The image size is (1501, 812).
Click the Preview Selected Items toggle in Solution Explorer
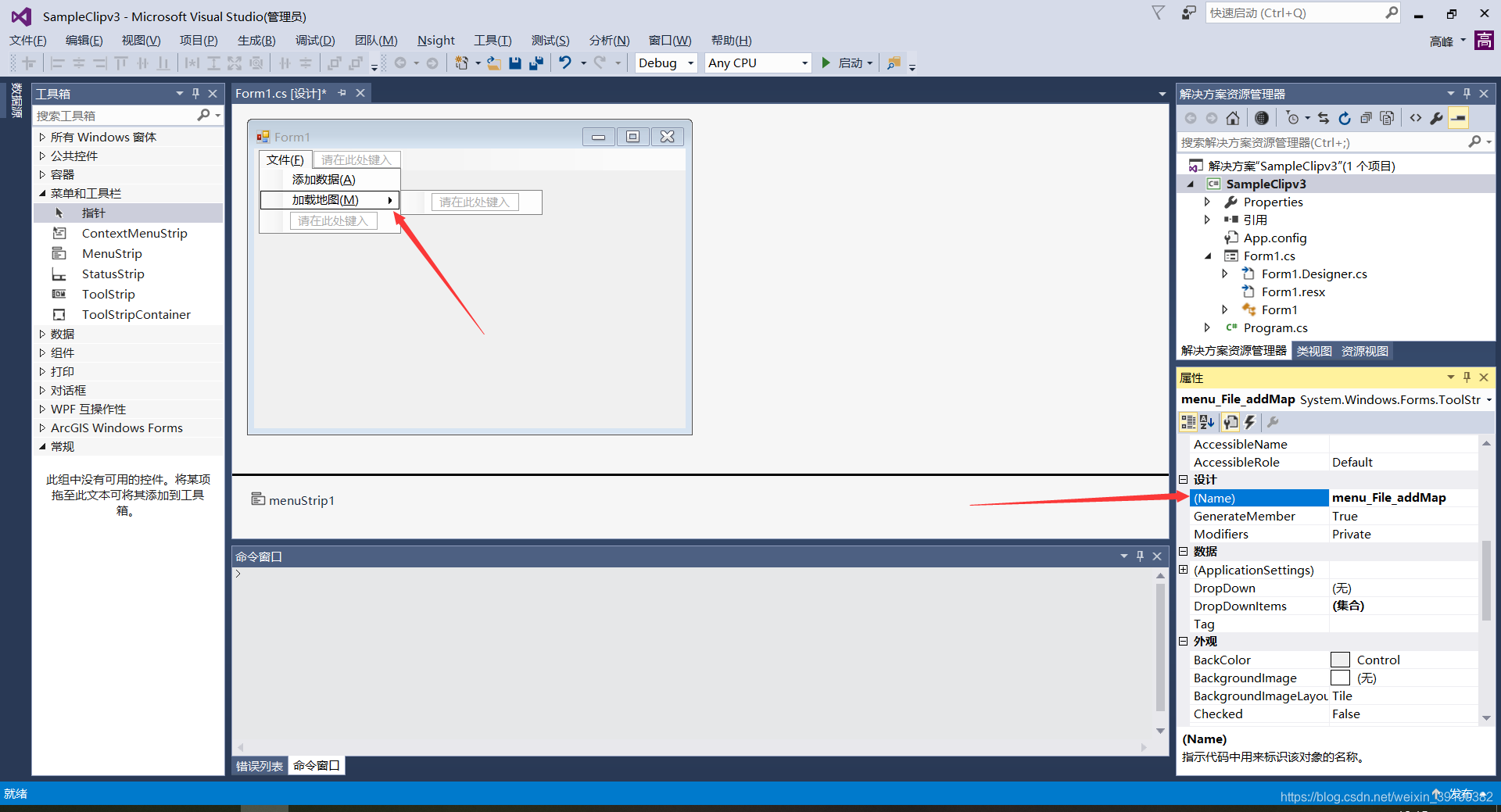coord(1459,118)
